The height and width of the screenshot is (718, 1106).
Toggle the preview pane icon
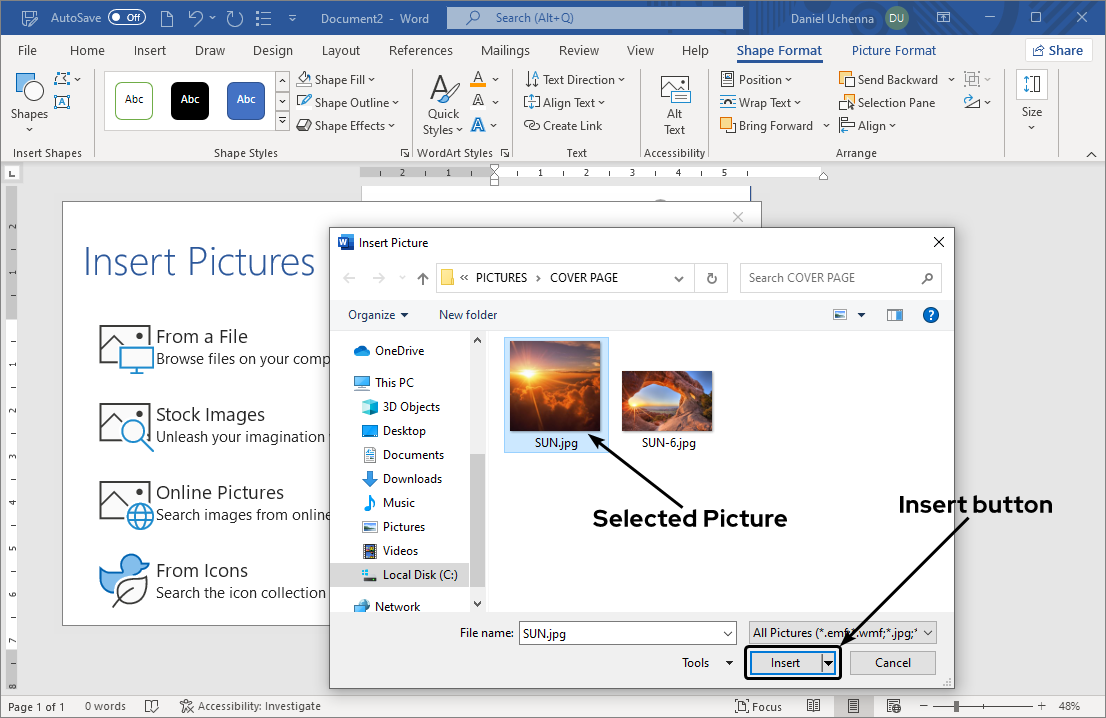click(894, 315)
